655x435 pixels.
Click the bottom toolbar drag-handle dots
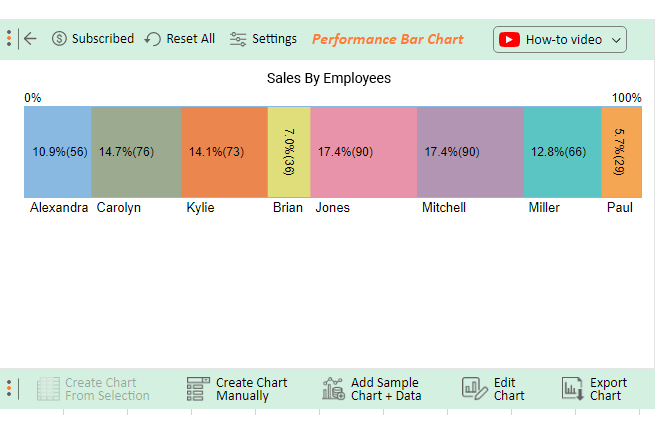[x=9, y=388]
